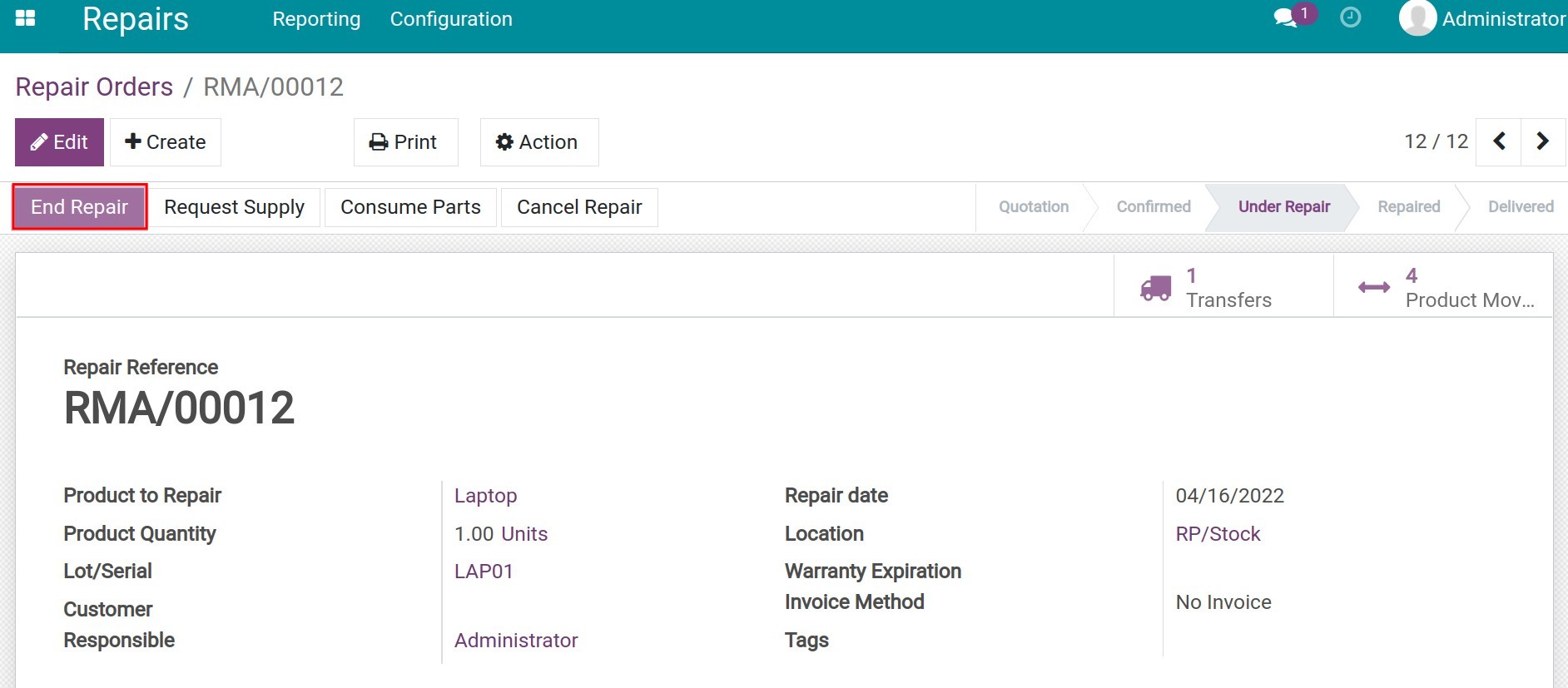Open the Administrator user menu

click(x=1503, y=19)
